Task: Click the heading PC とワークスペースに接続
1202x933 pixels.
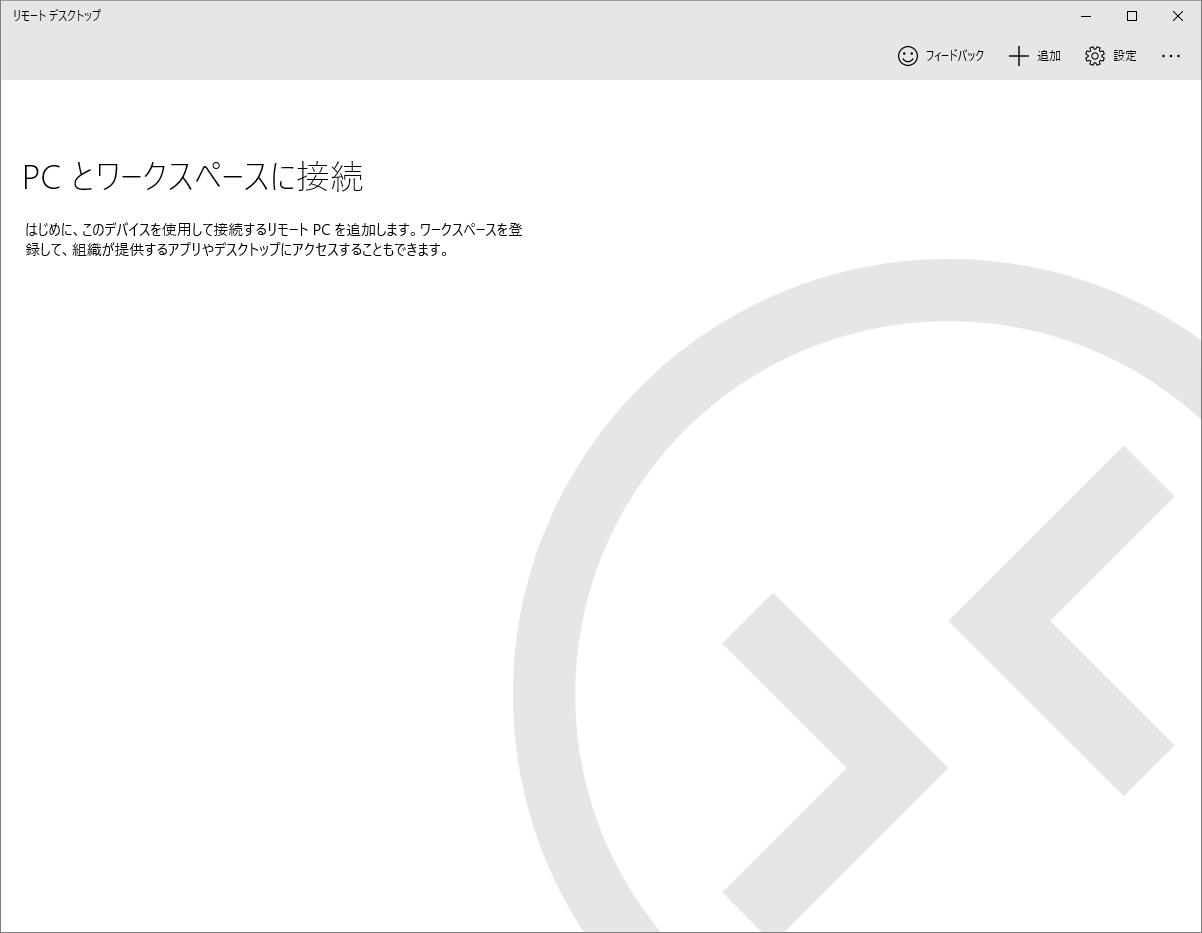Action: point(193,177)
